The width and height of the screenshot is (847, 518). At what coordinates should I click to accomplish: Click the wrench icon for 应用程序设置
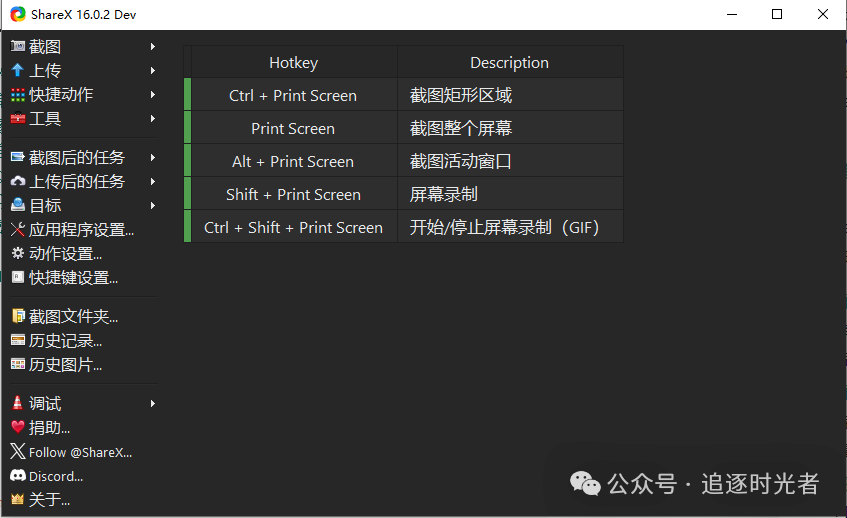click(18, 230)
